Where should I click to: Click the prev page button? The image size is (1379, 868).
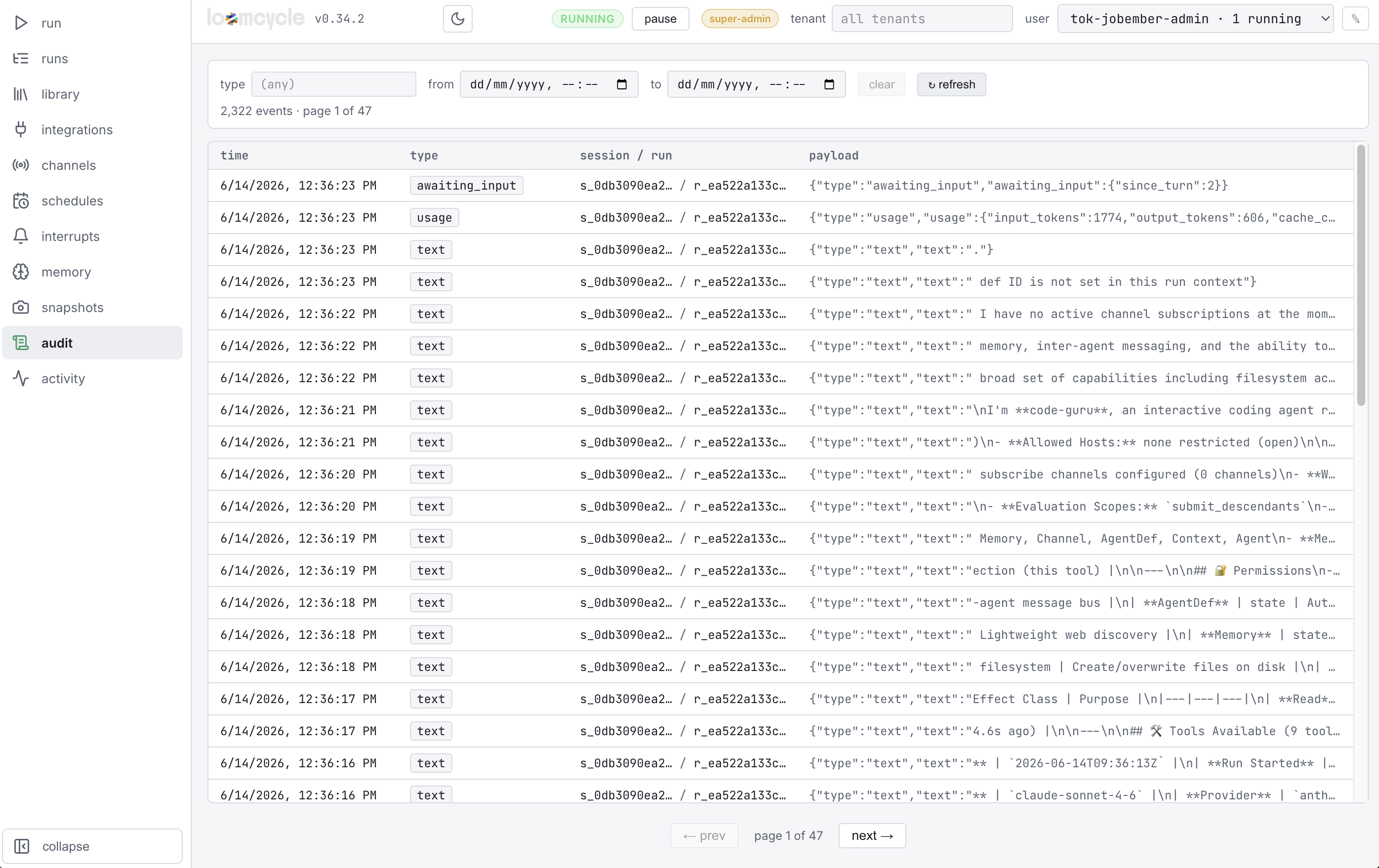(704, 835)
